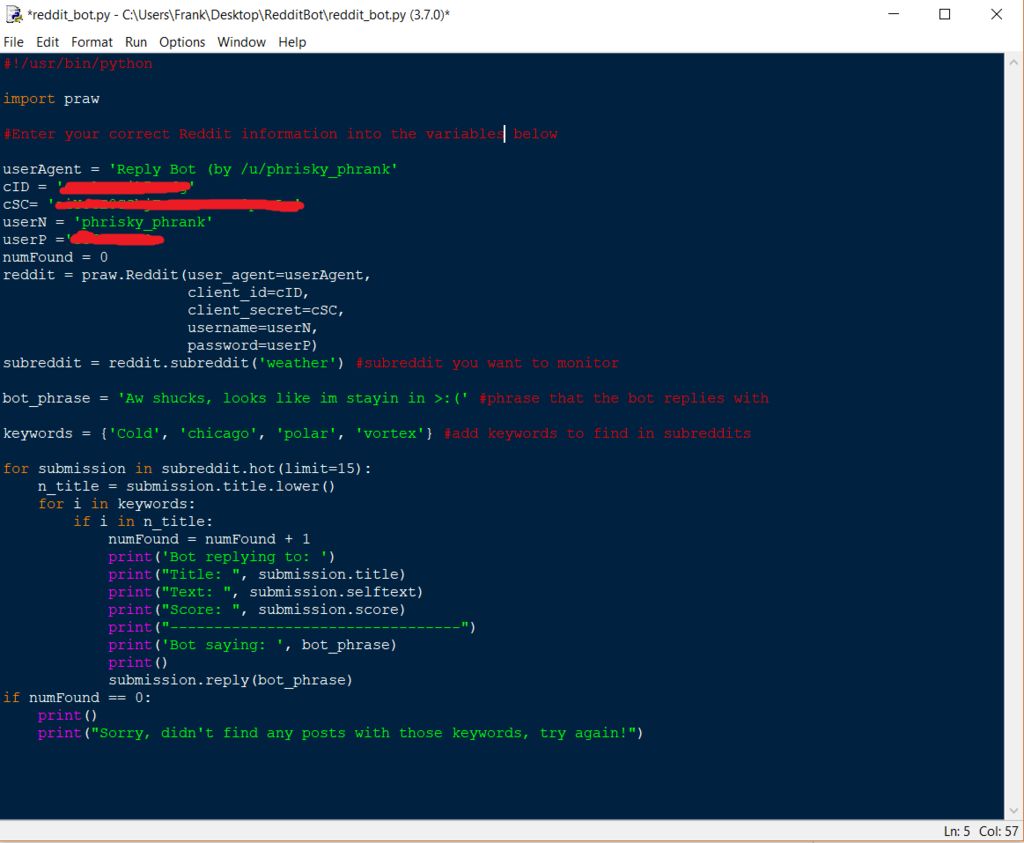
Task: Click 'for submission in subreddit.hot(limit=15):' line
Action: pos(187,469)
